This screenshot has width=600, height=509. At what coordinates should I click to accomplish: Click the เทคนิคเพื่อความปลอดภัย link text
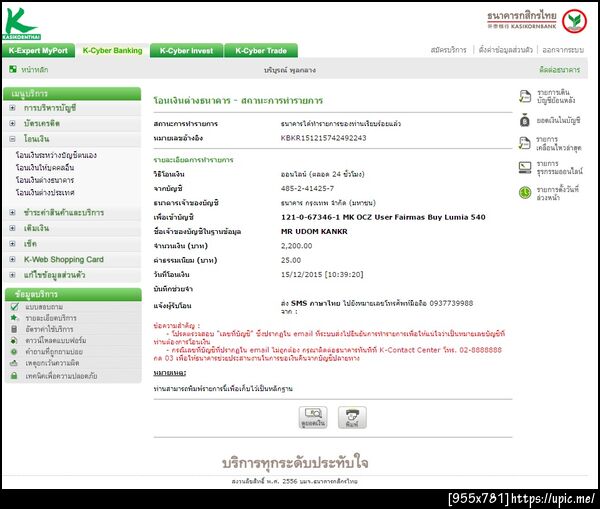tap(61, 376)
